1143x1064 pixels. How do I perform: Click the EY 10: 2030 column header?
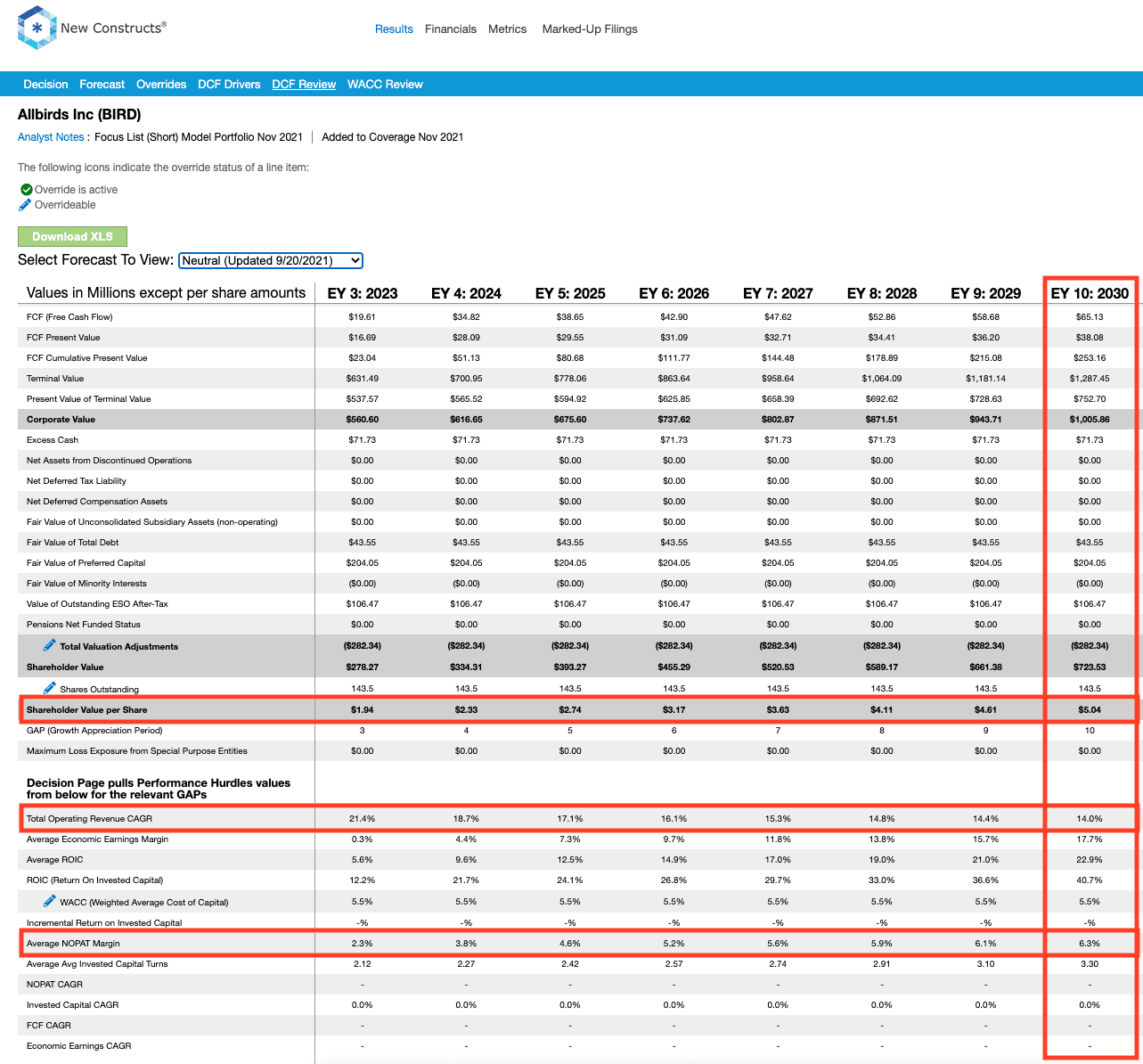(1090, 293)
